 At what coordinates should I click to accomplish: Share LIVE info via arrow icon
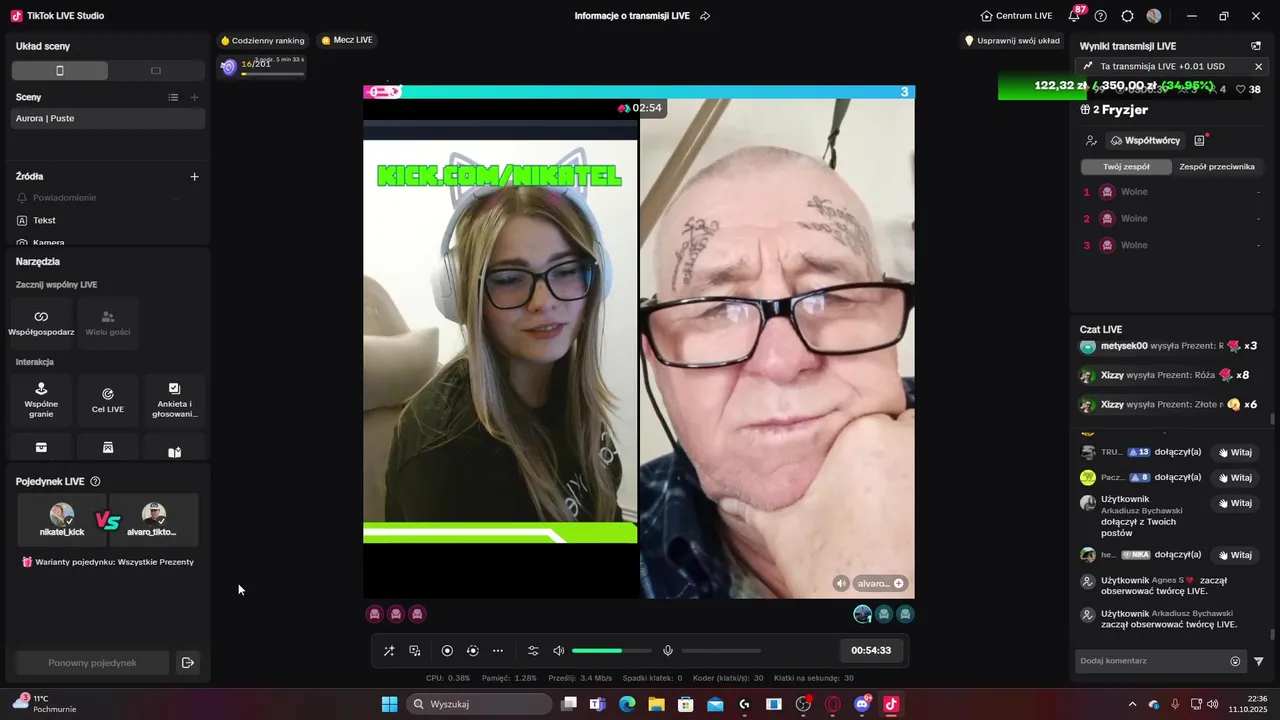tap(705, 16)
